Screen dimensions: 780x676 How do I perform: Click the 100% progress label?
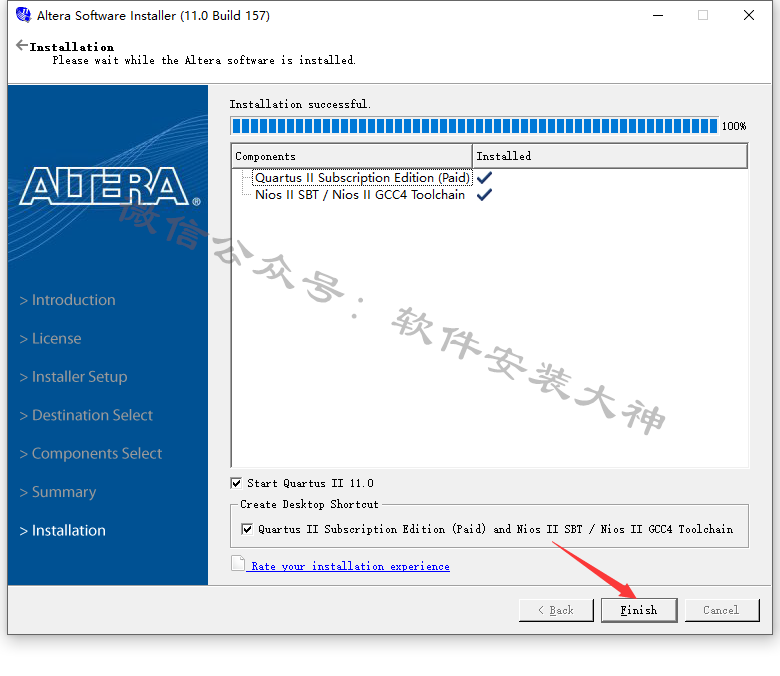tap(734, 126)
